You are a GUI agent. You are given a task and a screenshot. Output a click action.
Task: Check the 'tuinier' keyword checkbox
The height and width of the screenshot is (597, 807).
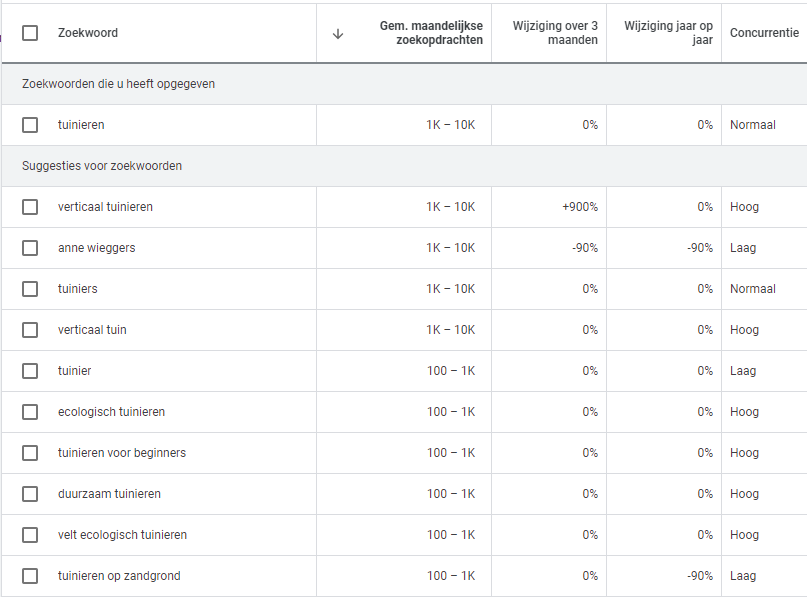click(30, 371)
